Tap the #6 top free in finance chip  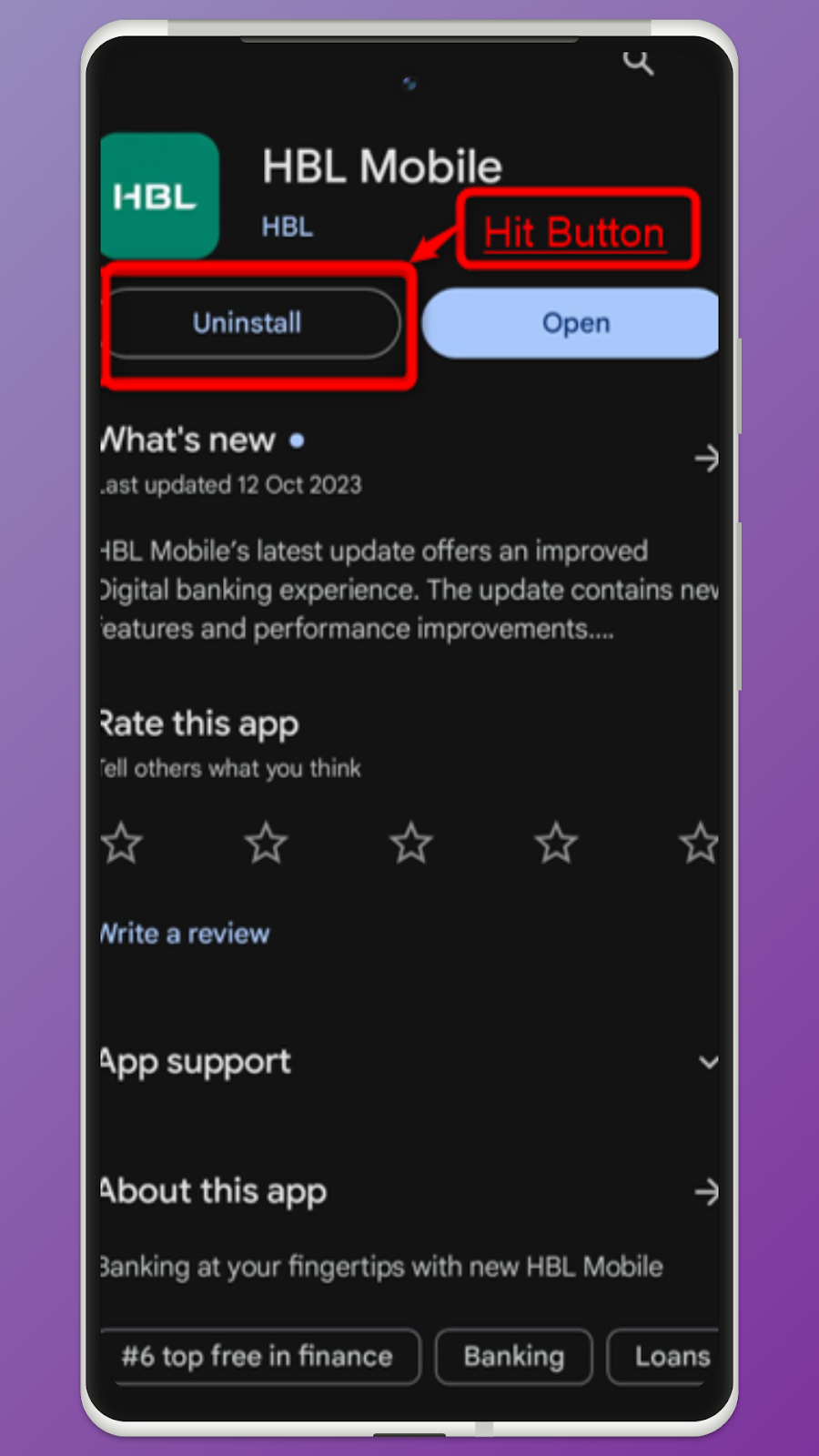click(x=259, y=1356)
